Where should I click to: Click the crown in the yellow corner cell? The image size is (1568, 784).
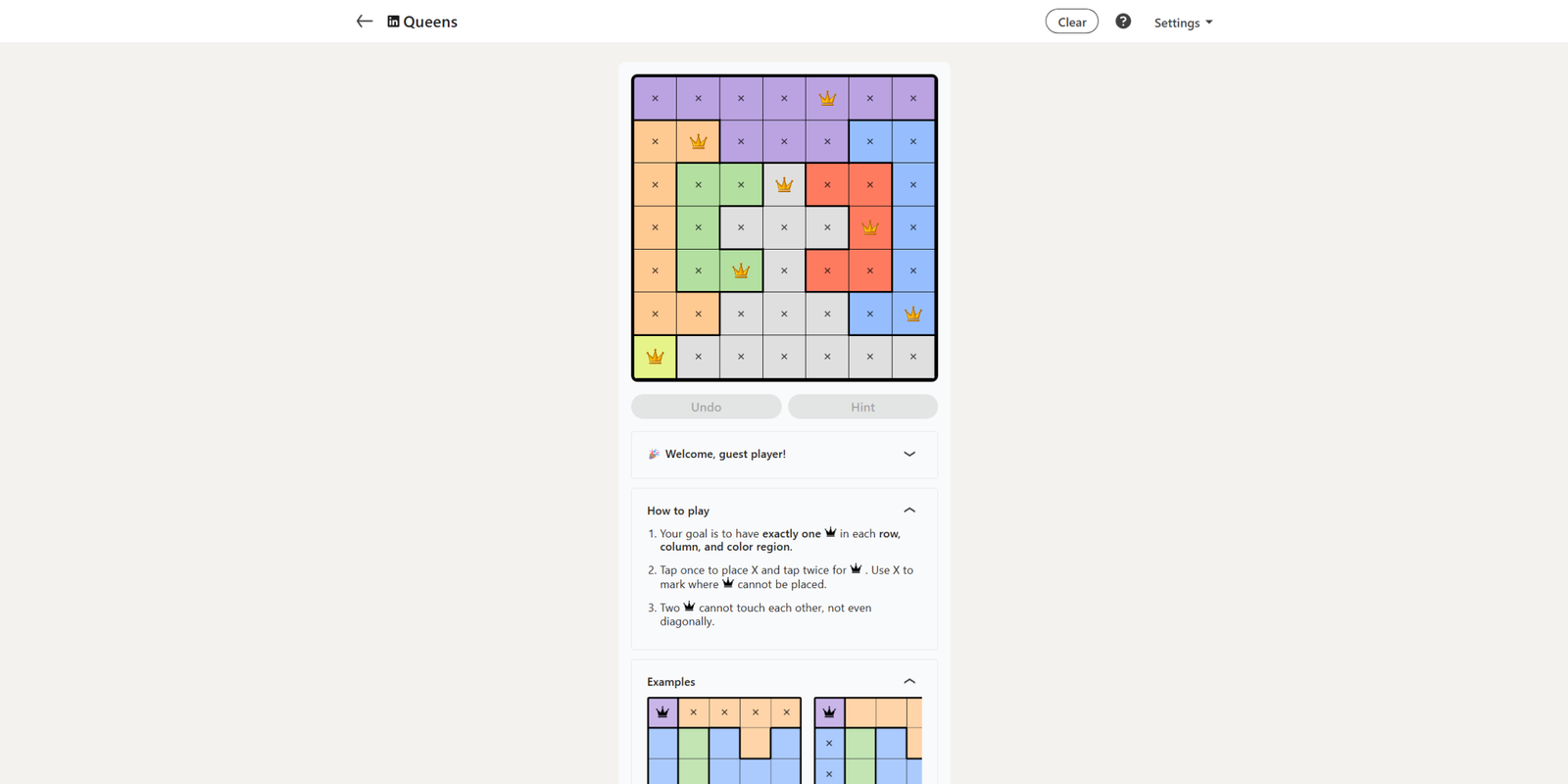click(655, 357)
